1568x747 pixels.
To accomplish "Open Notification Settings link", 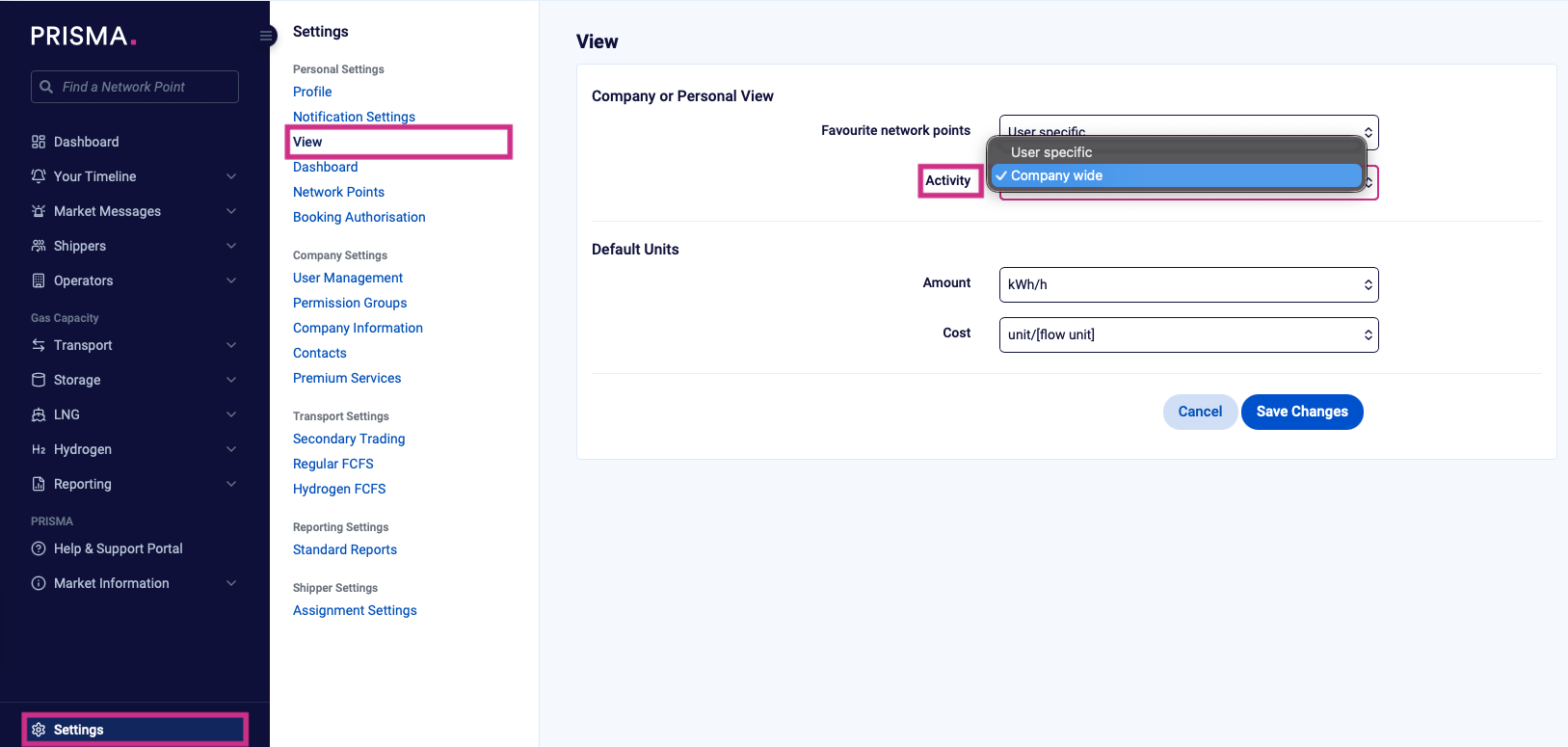I will click(x=354, y=117).
